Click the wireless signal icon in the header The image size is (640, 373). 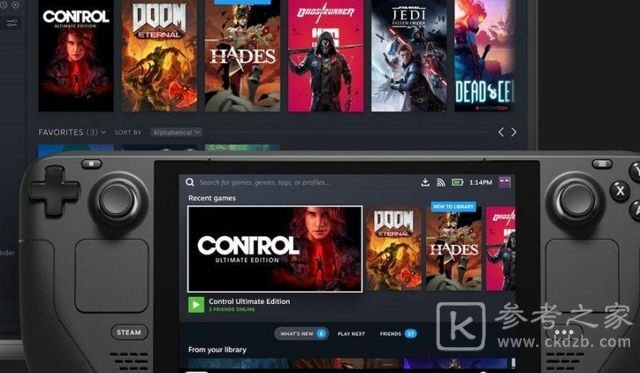tap(441, 182)
